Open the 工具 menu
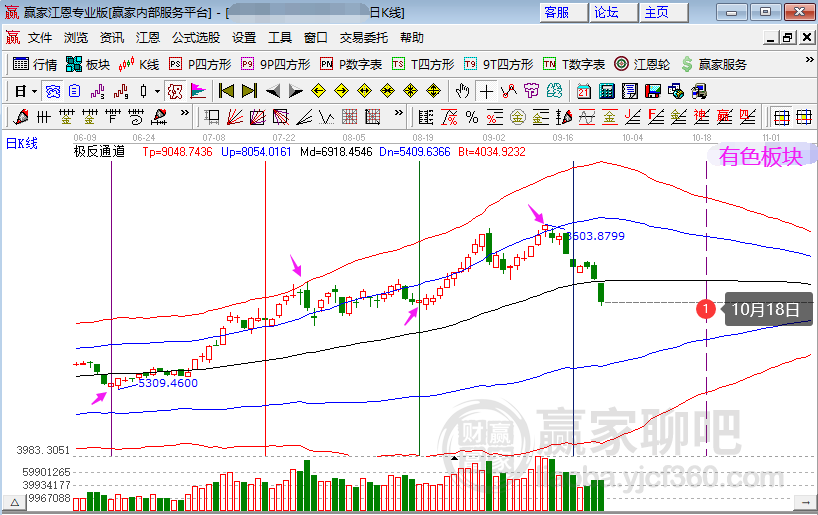 tap(280, 38)
